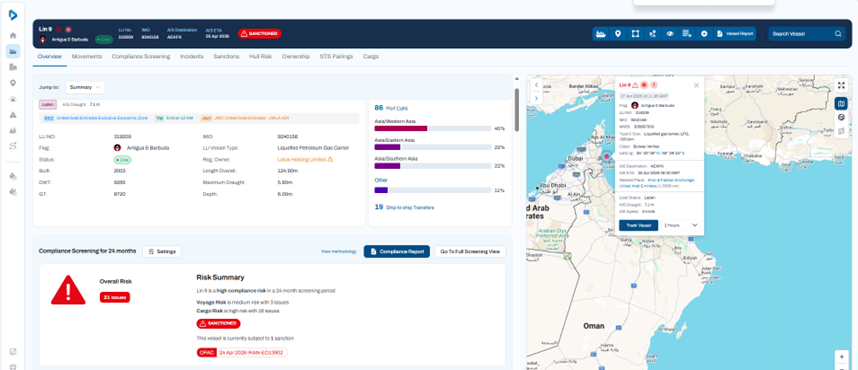The width and height of the screenshot is (858, 370).
Task: Click the ship icon in header toolbar
Action: [x=601, y=34]
